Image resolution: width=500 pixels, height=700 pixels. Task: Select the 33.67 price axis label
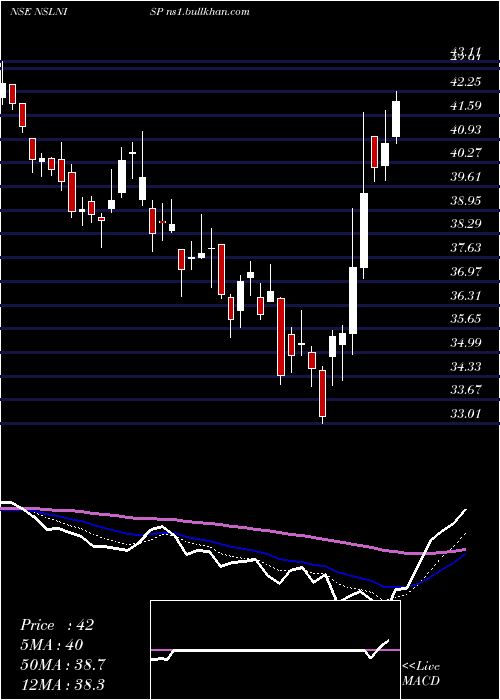(x=466, y=390)
